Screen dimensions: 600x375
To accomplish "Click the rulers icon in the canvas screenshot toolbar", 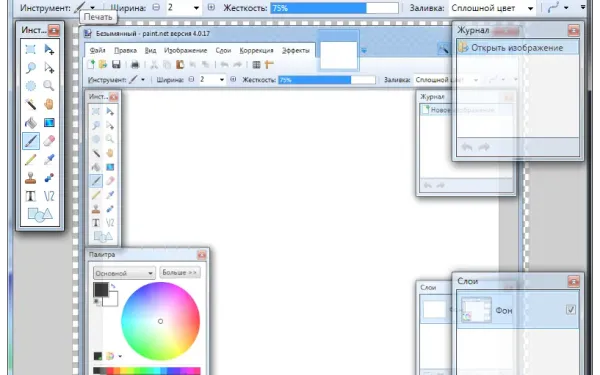I will click(269, 64).
